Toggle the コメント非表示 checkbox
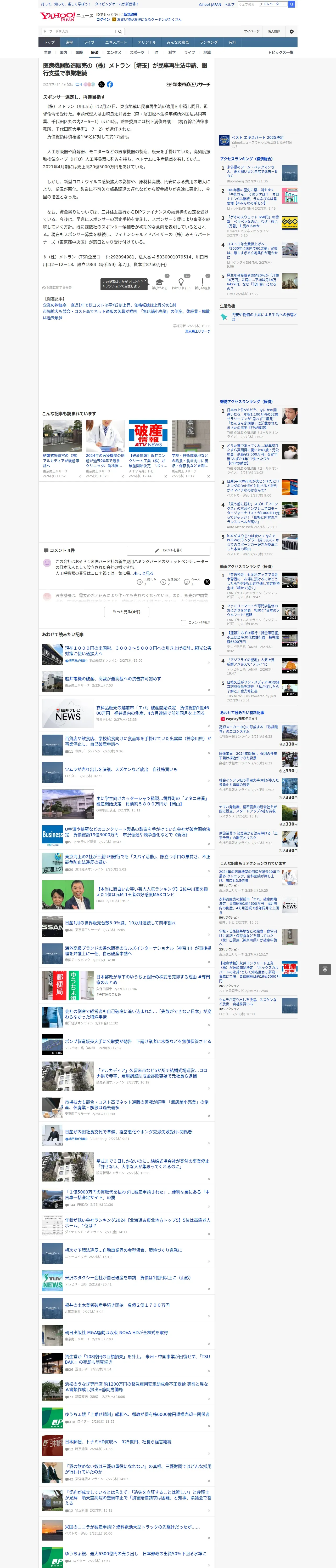Screen dimensions: 336x1568 point(183,623)
